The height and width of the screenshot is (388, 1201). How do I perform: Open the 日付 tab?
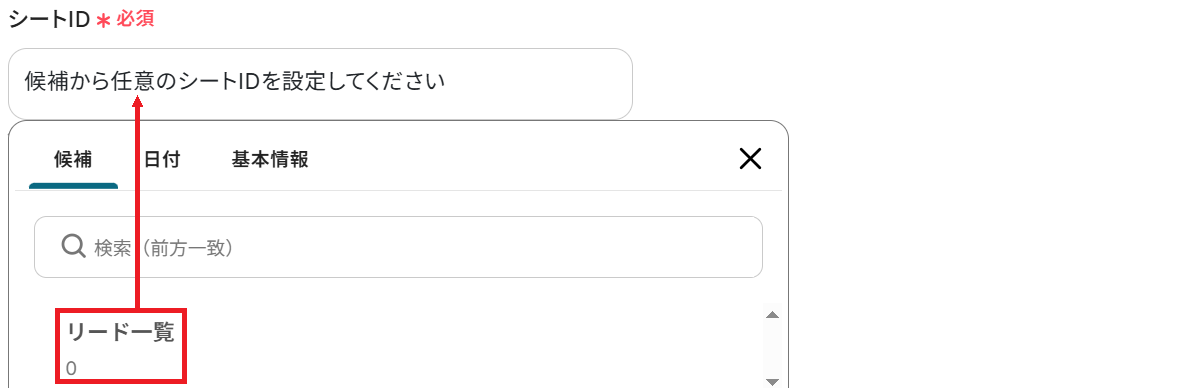coord(162,159)
